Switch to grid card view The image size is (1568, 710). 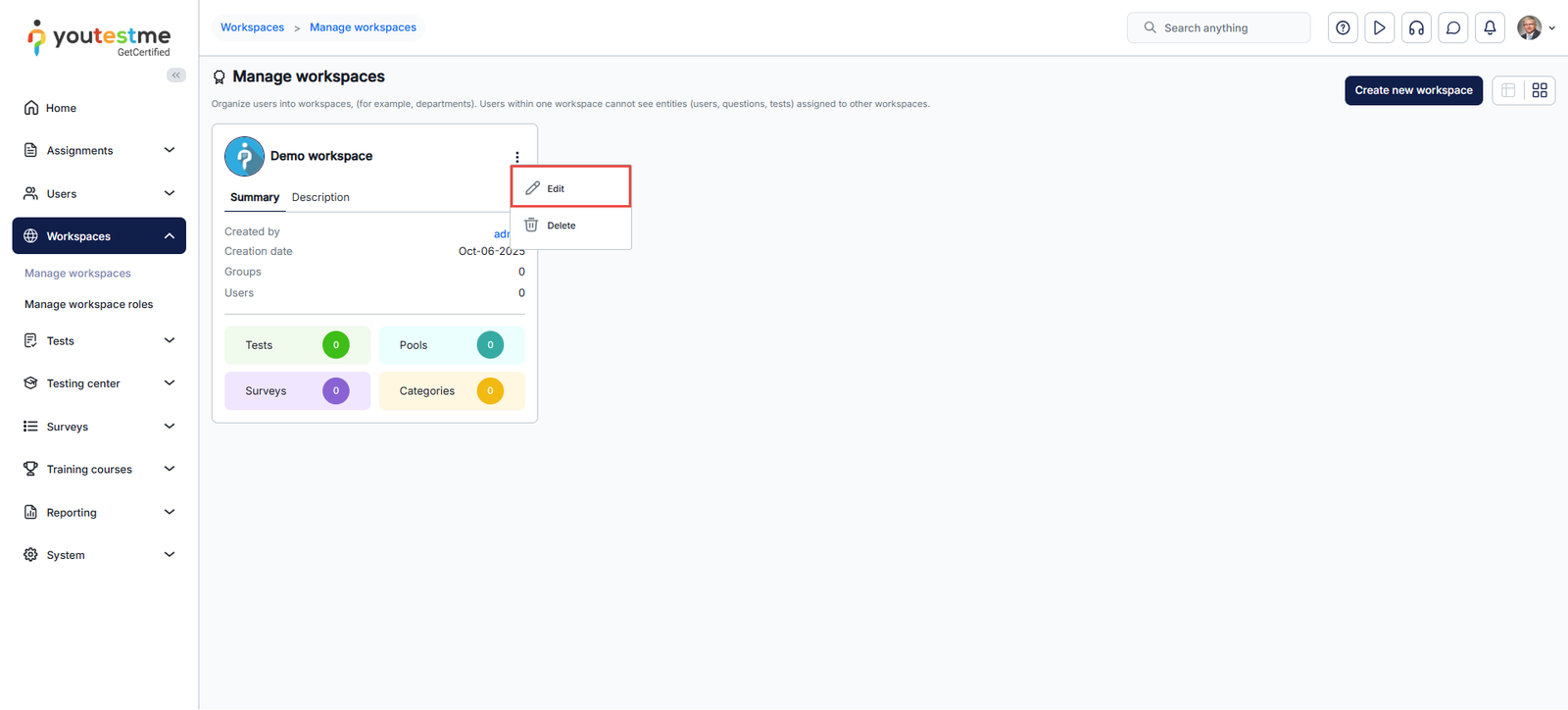click(1540, 90)
